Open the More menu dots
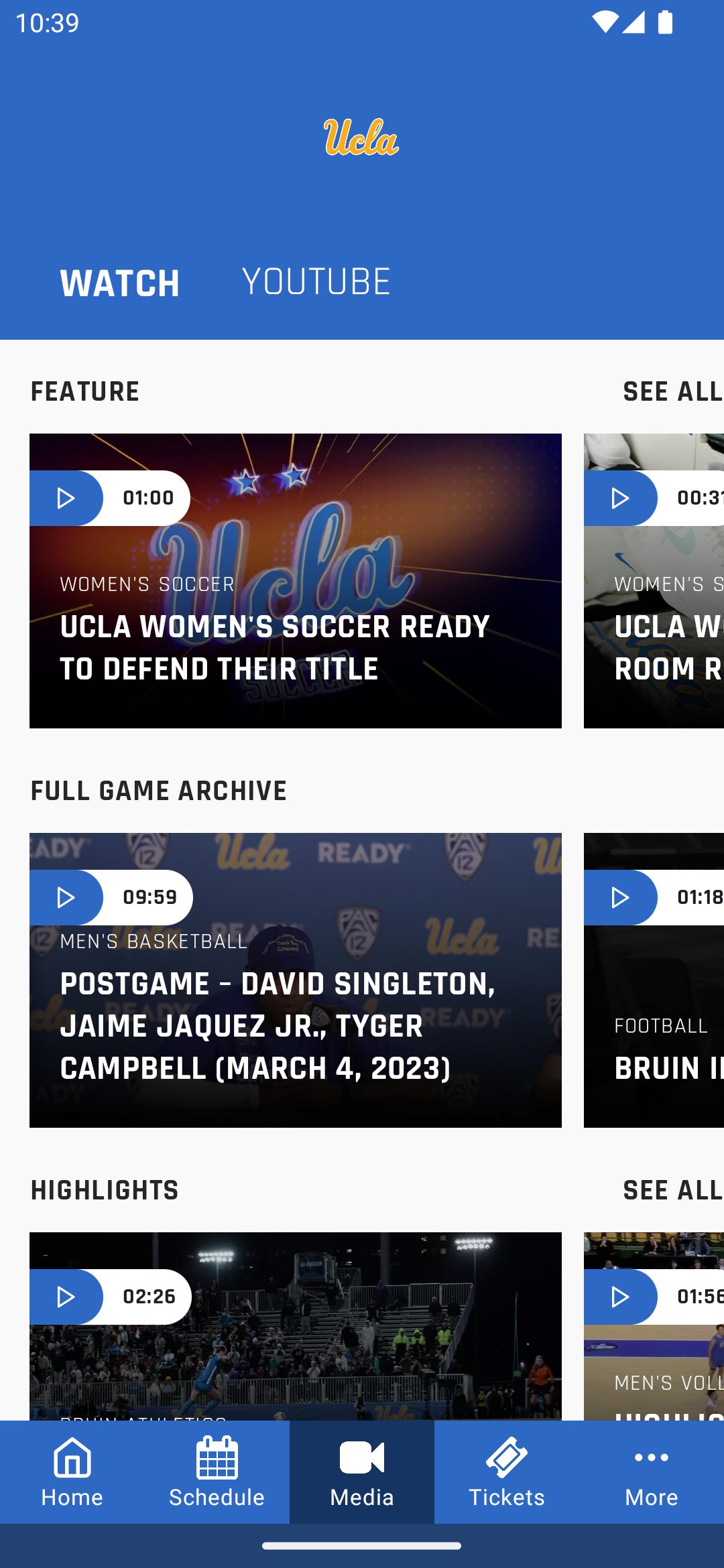The image size is (724, 1568). (651, 1457)
